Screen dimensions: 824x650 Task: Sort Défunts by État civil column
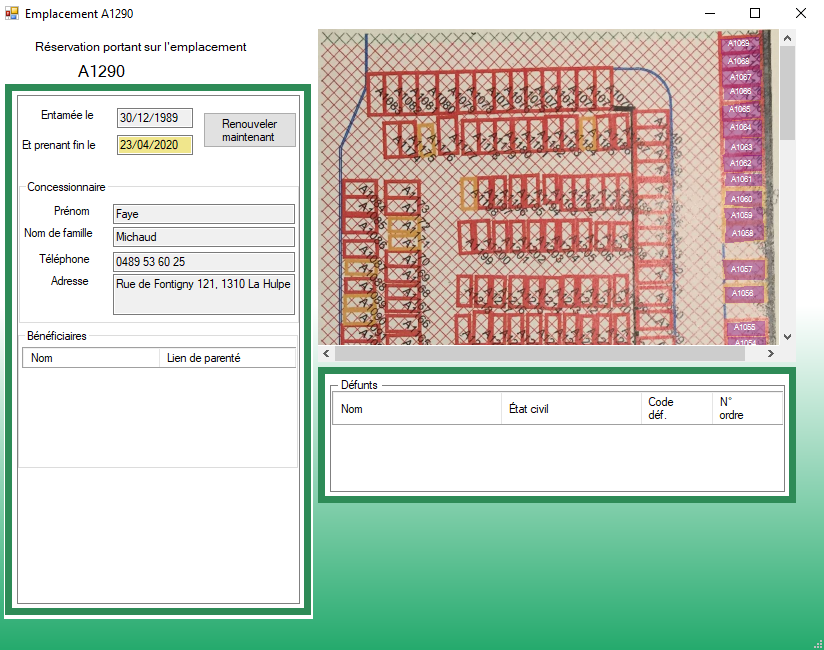tap(571, 409)
